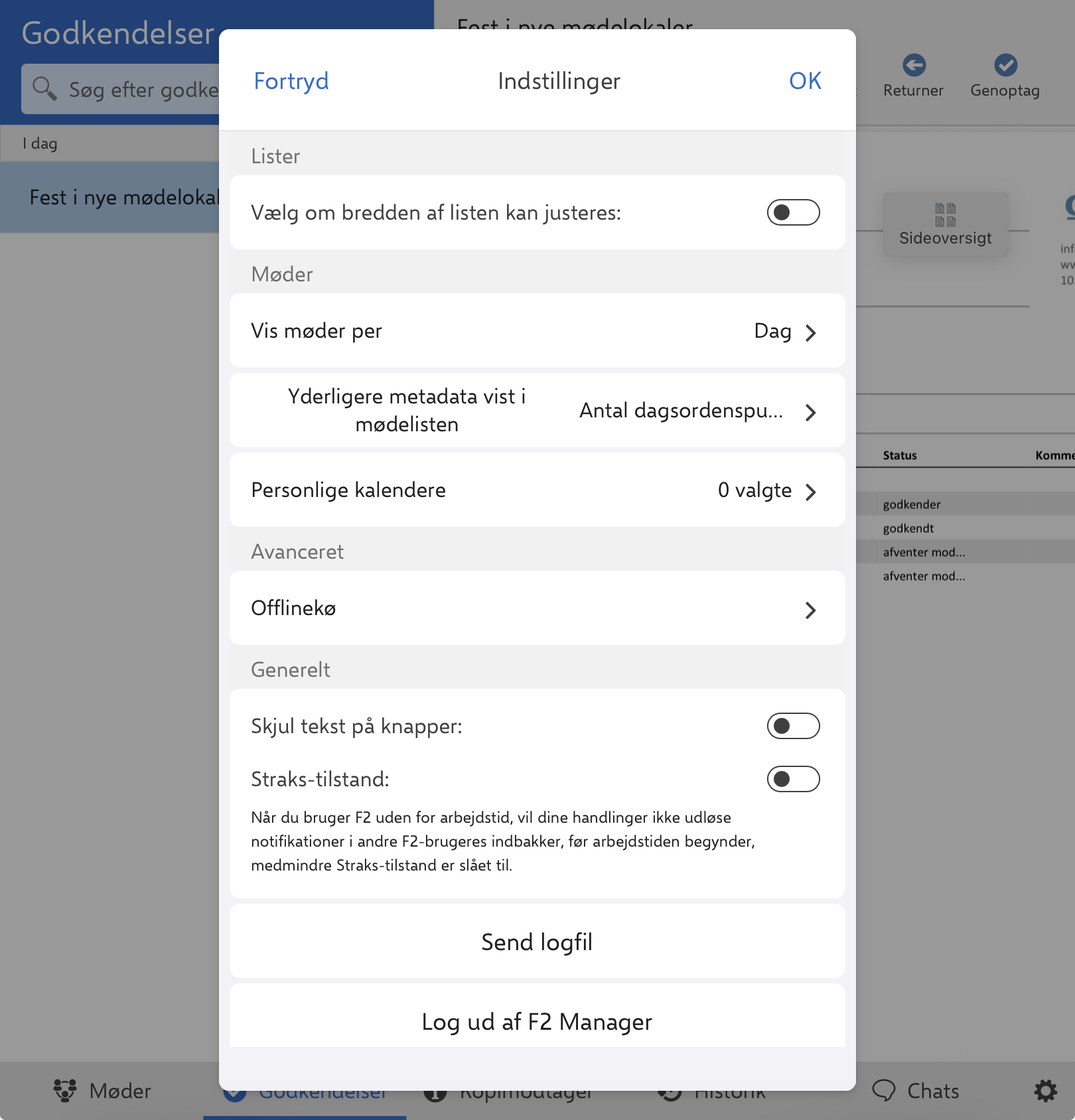This screenshot has width=1075, height=1120.
Task: Open Vis møder per Dag option
Action: [537, 330]
